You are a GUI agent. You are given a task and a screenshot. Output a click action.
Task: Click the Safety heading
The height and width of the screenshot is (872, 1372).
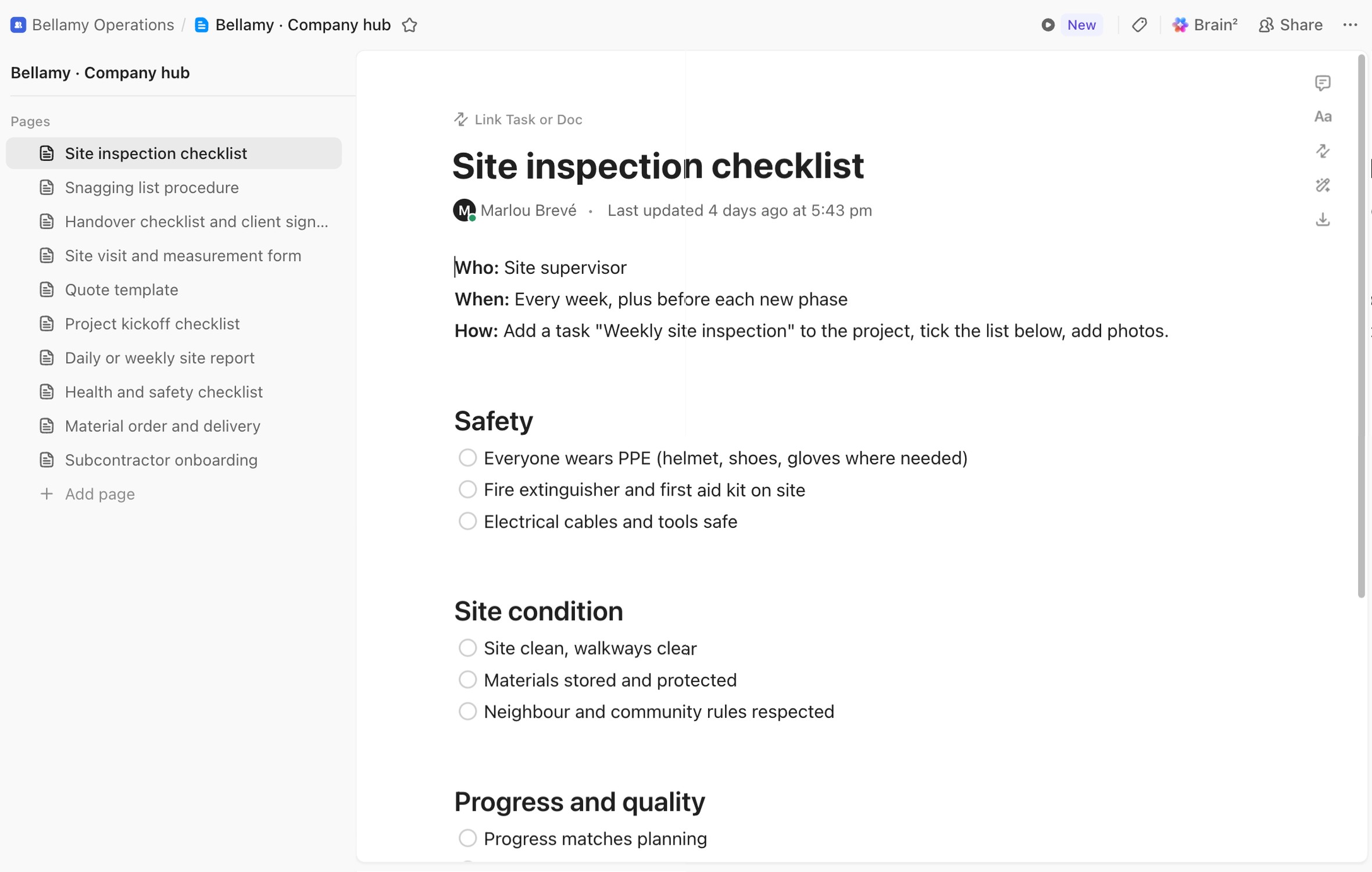pos(494,421)
